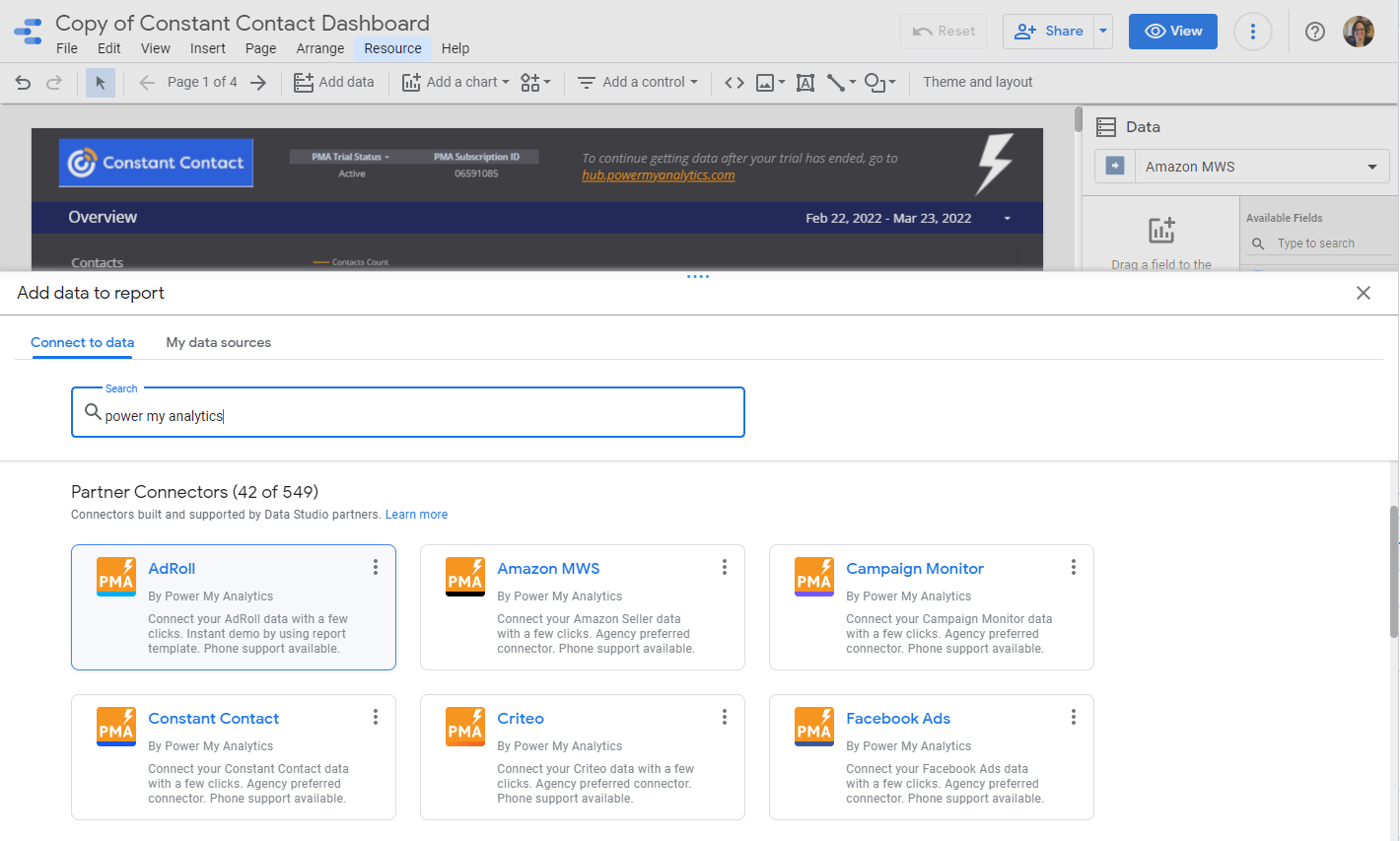Expand the Amazon MWS data source dropdown

coord(1371,167)
